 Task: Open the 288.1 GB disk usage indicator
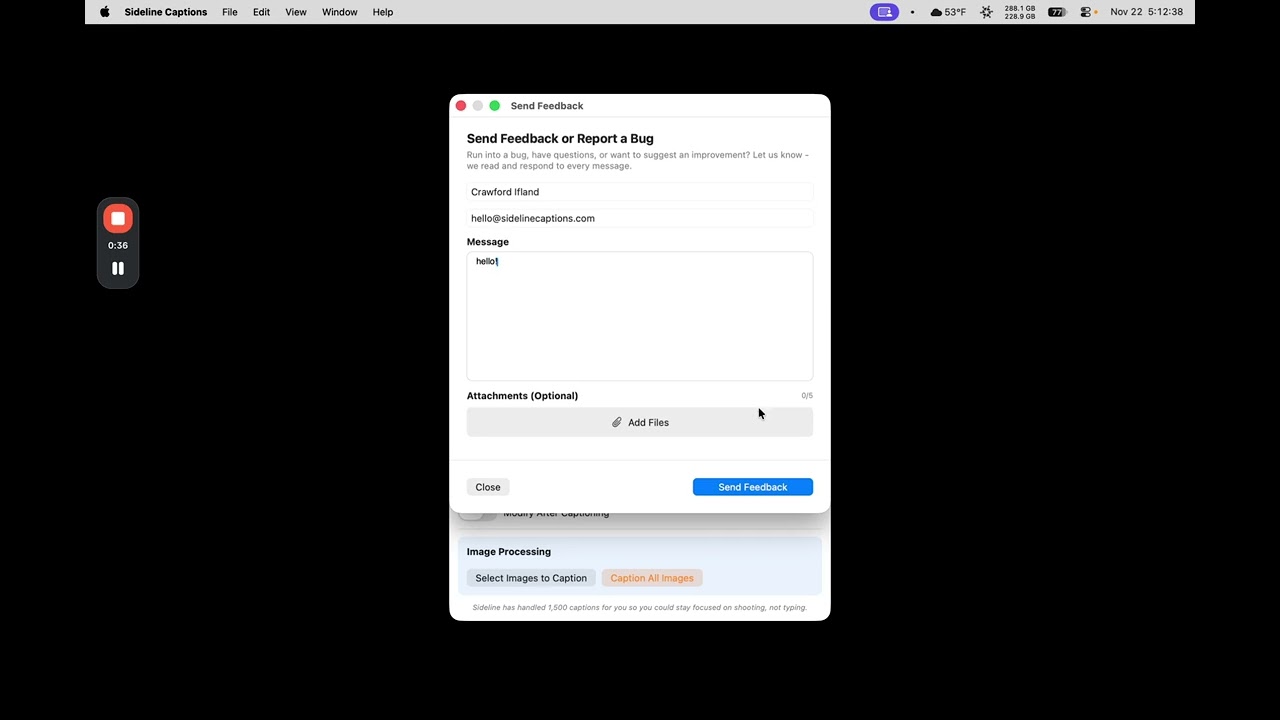pos(1020,12)
